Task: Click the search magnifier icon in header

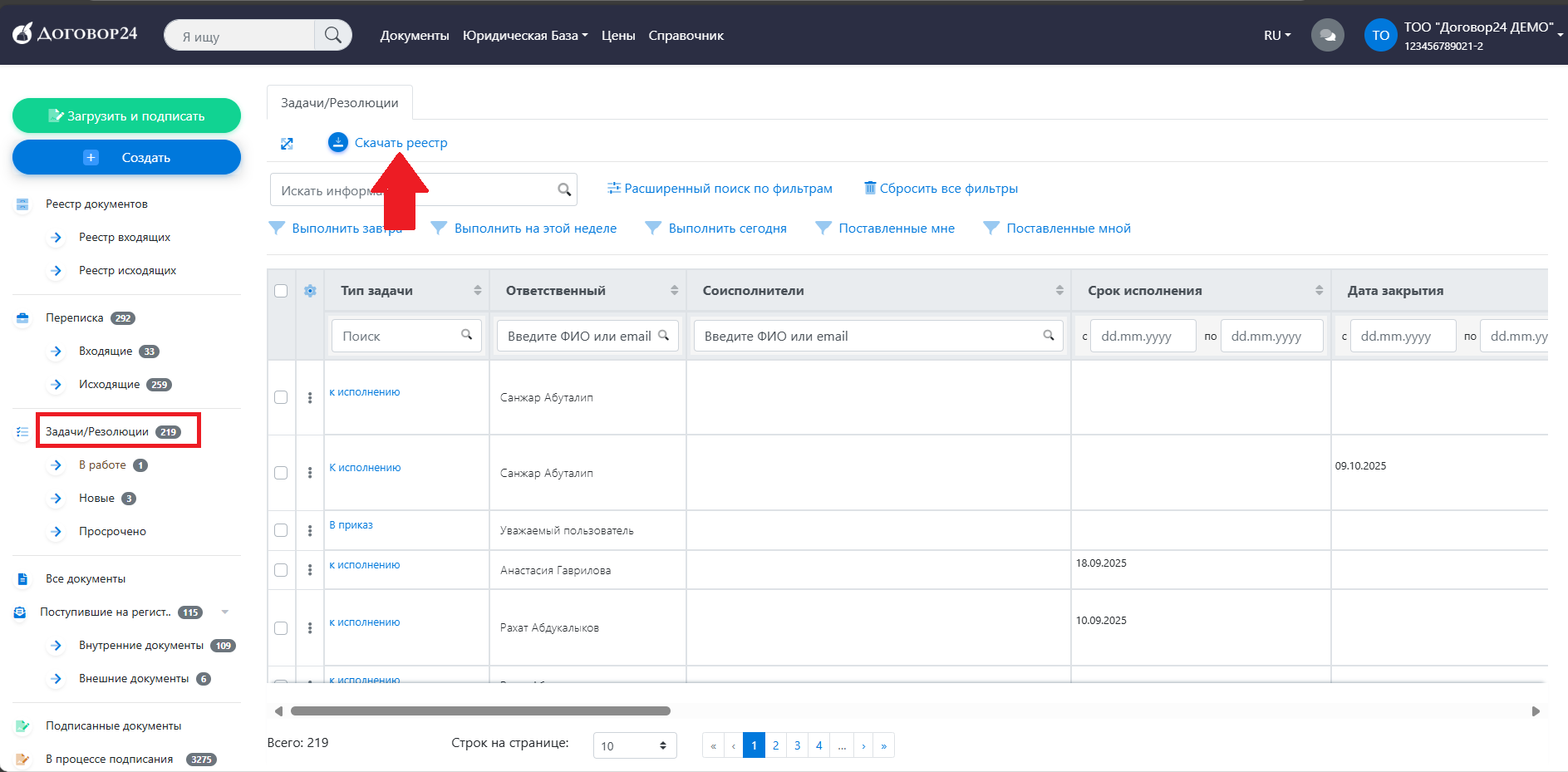Action: point(333,35)
